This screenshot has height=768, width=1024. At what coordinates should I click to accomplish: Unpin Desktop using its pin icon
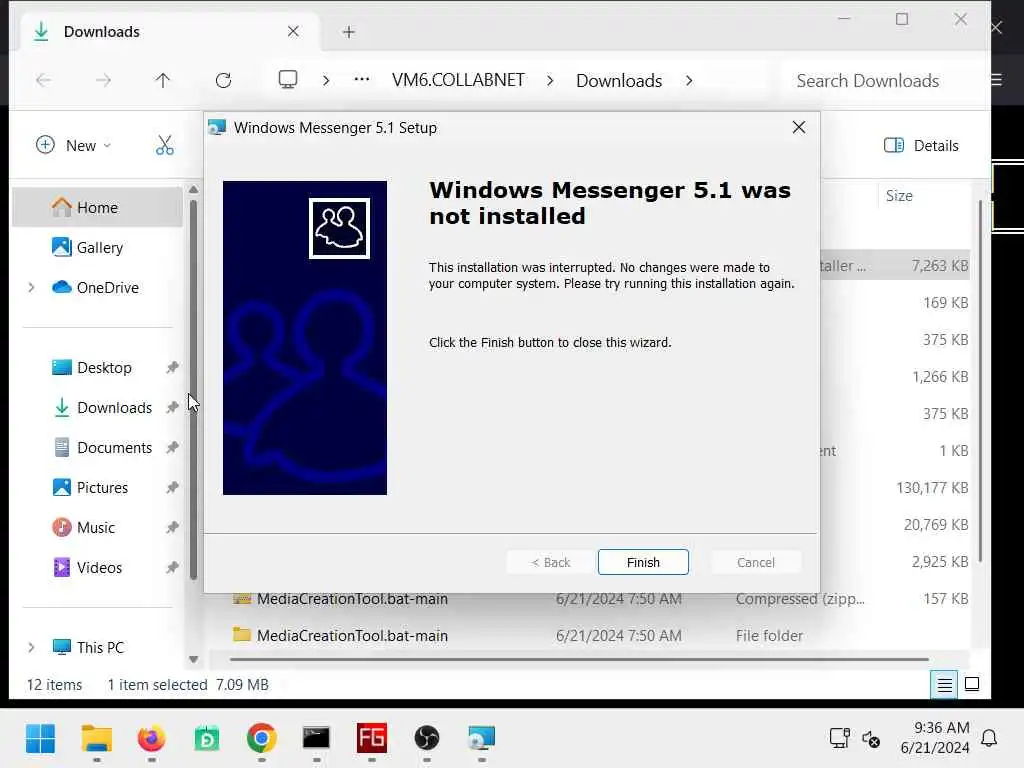(172, 368)
